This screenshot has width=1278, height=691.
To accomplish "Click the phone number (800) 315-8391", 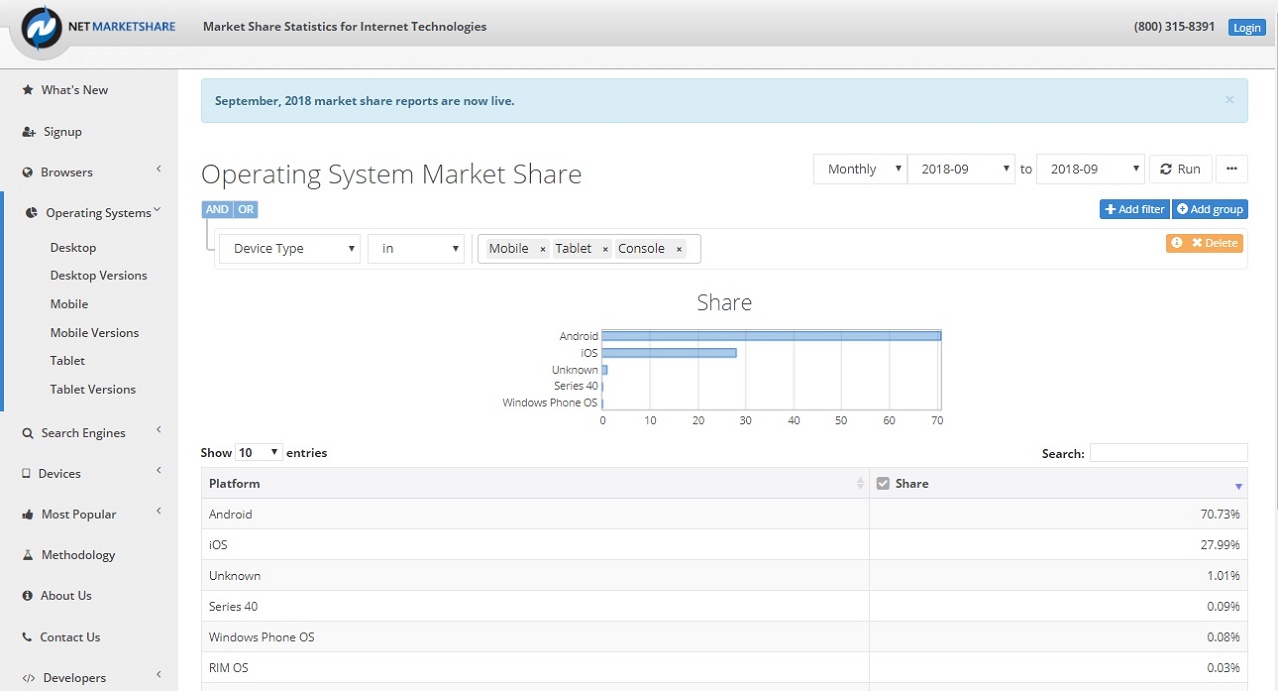I will pos(1174,27).
